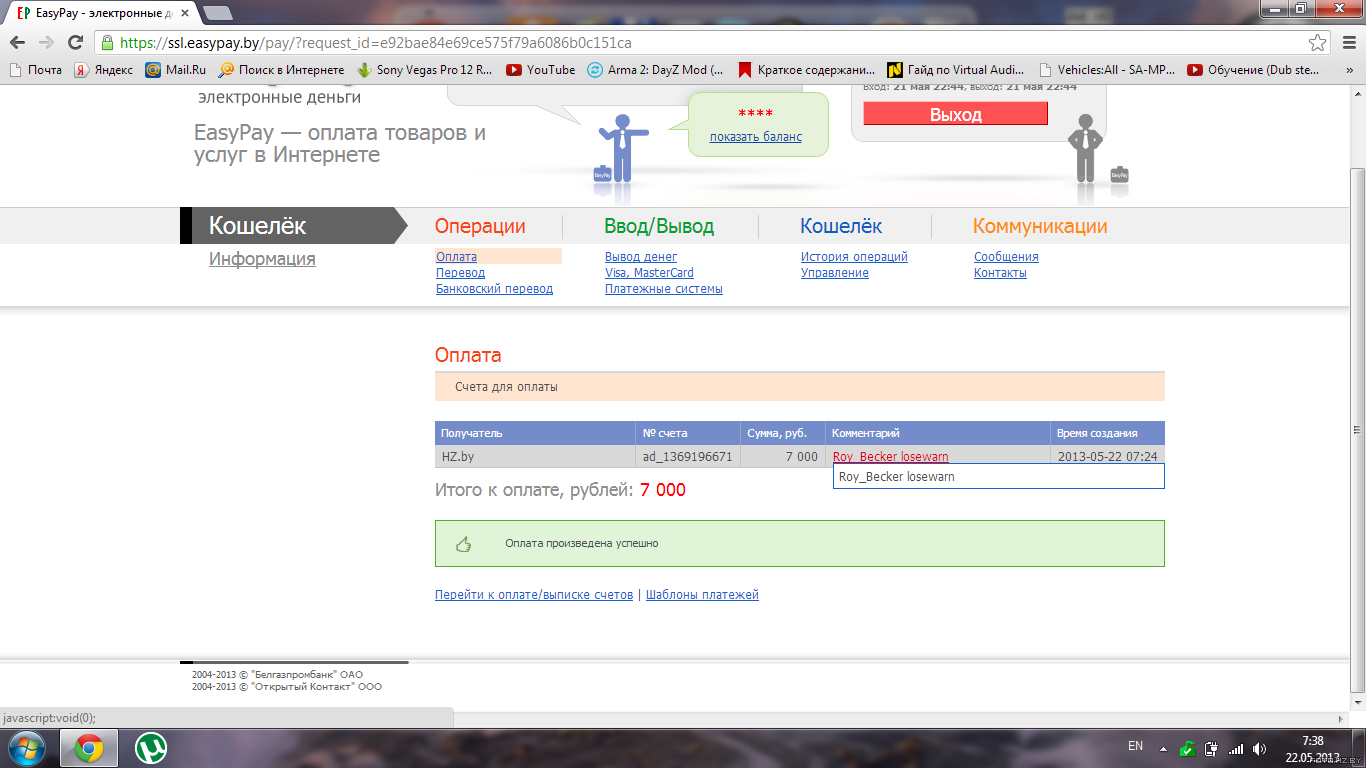
Task: Go back with the browser back arrow
Action: tap(17, 43)
